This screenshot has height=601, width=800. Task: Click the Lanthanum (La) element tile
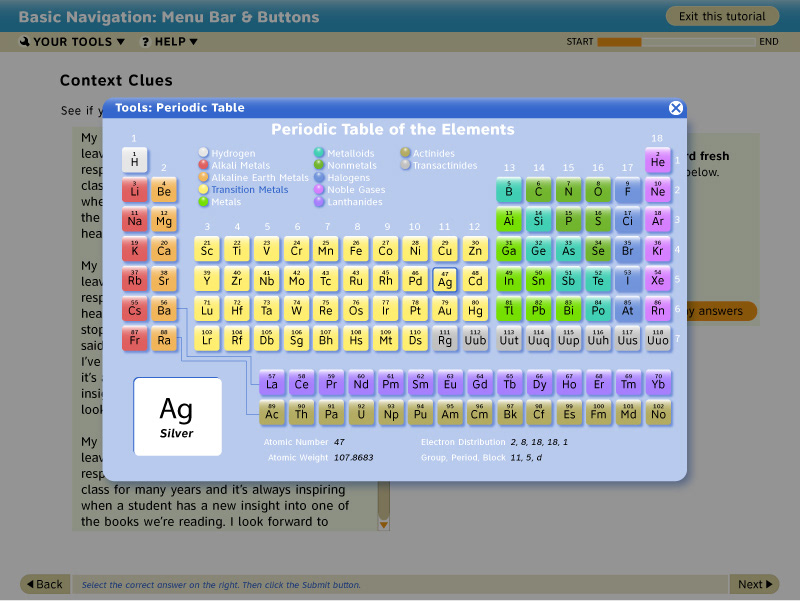pos(272,383)
